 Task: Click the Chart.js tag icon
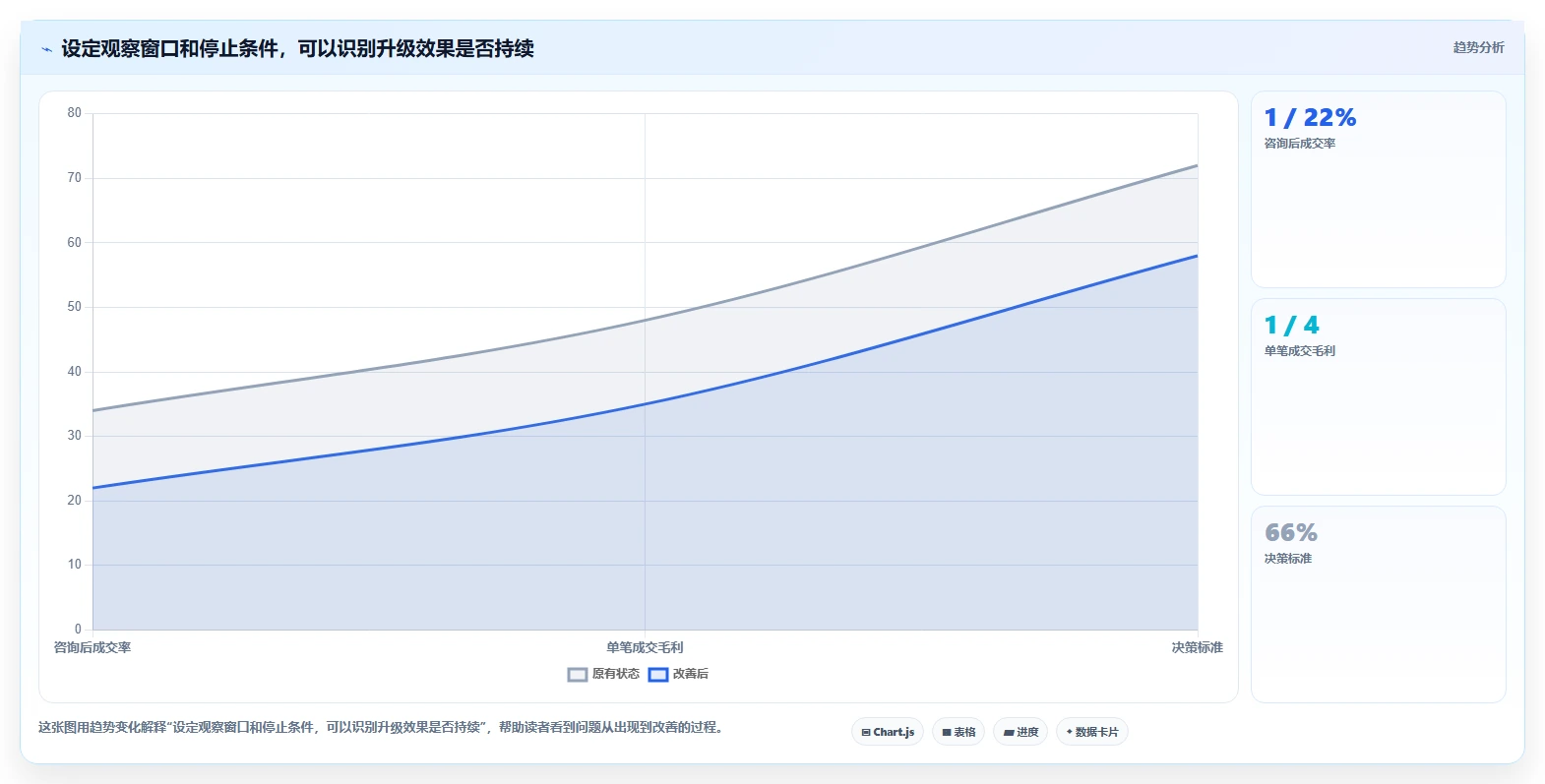coord(866,733)
